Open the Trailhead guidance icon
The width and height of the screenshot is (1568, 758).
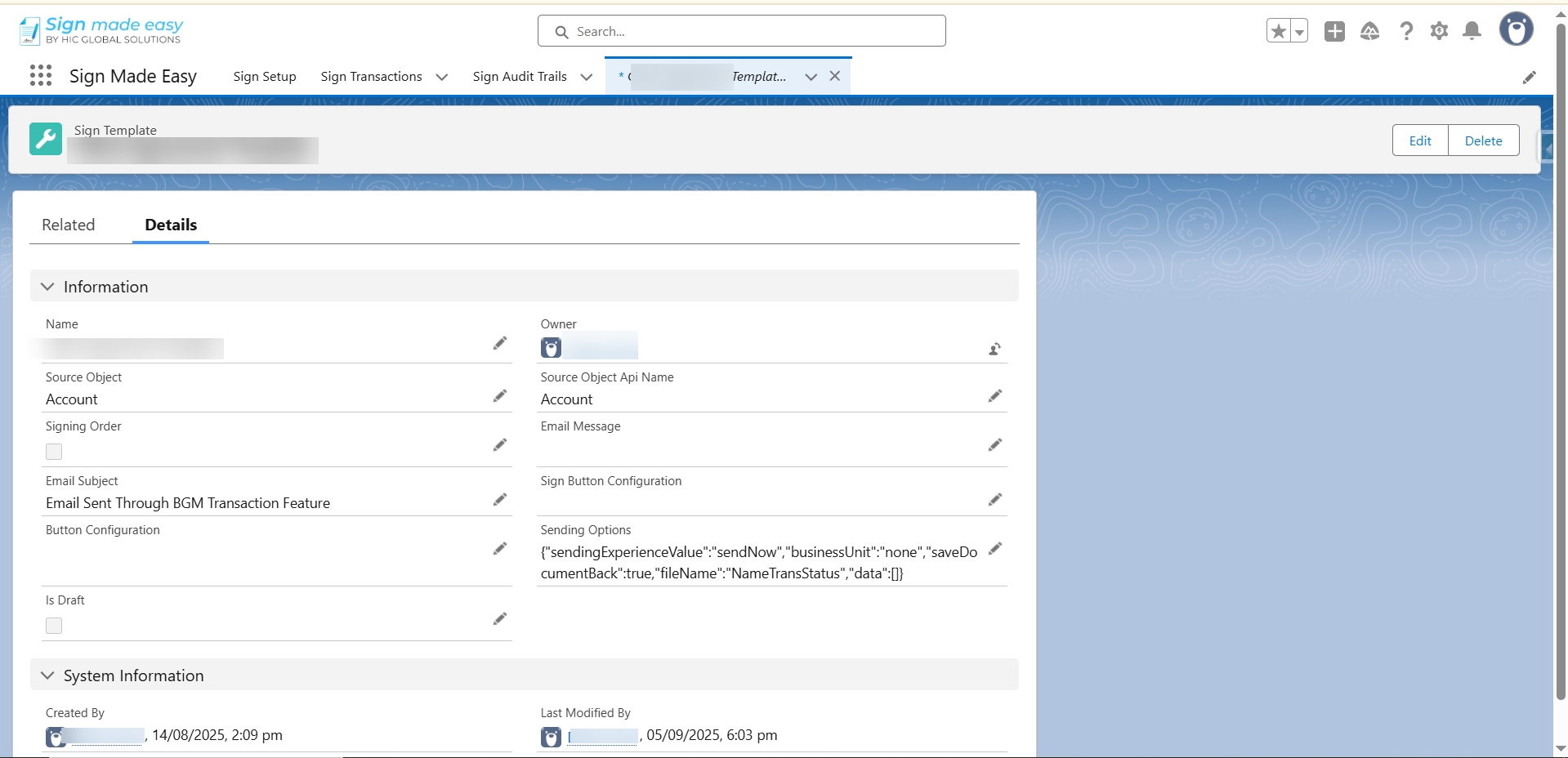1370,31
